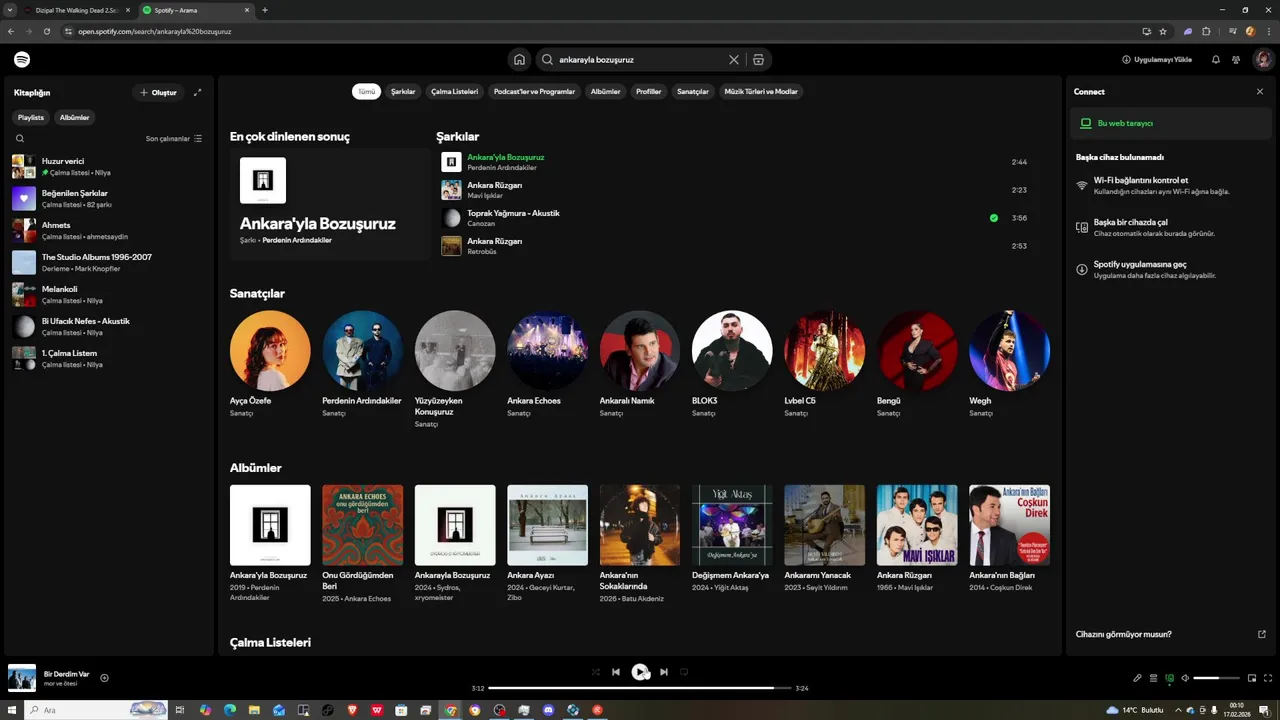Toggle repeat mode

(x=684, y=672)
